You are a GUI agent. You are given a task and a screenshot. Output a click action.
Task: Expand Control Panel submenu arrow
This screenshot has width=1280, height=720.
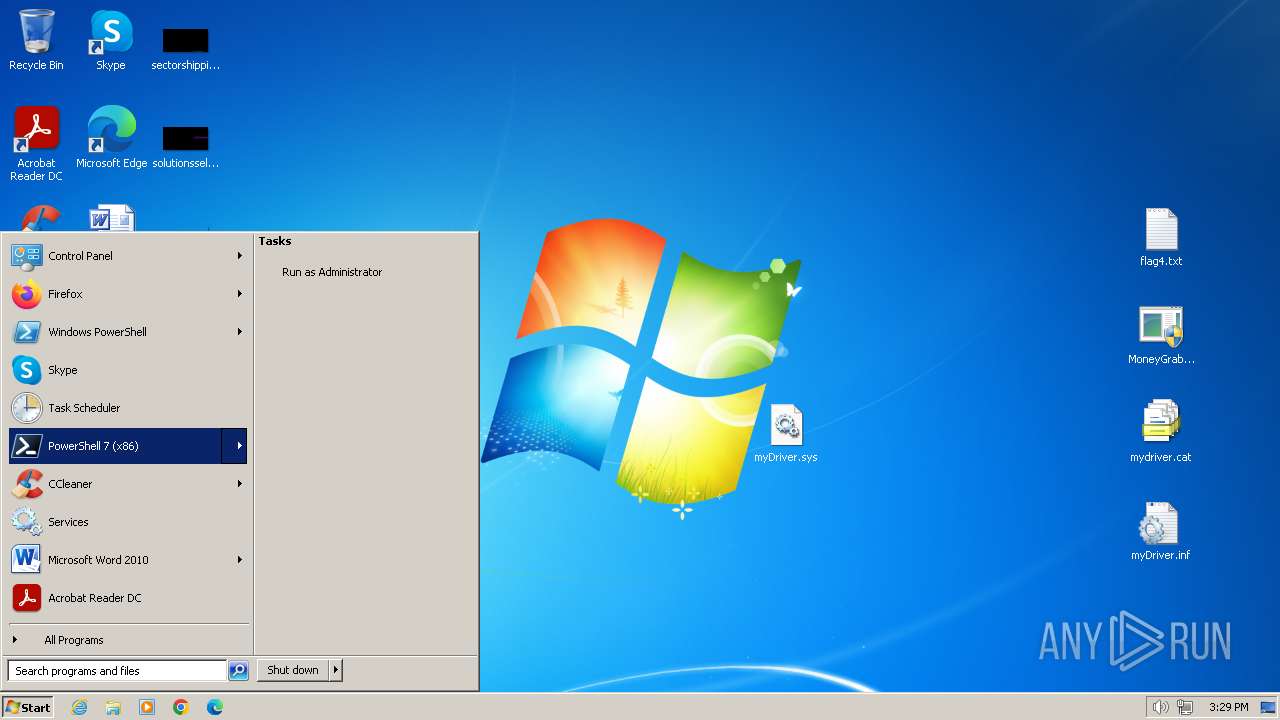click(x=239, y=256)
